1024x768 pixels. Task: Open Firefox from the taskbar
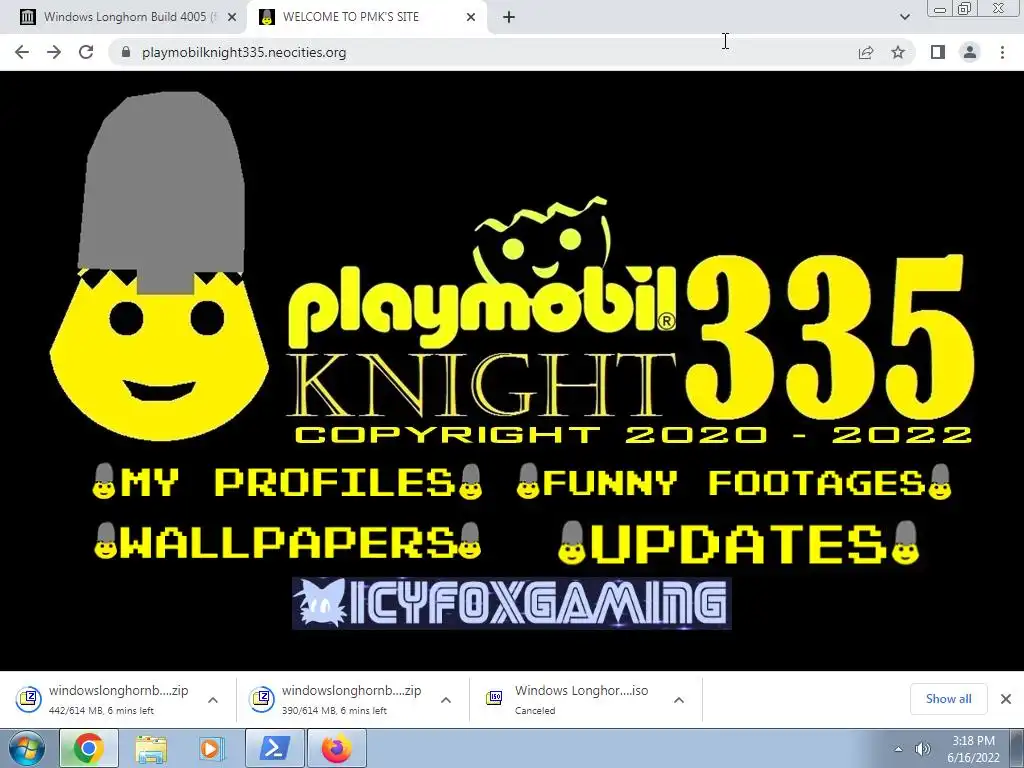(x=336, y=748)
